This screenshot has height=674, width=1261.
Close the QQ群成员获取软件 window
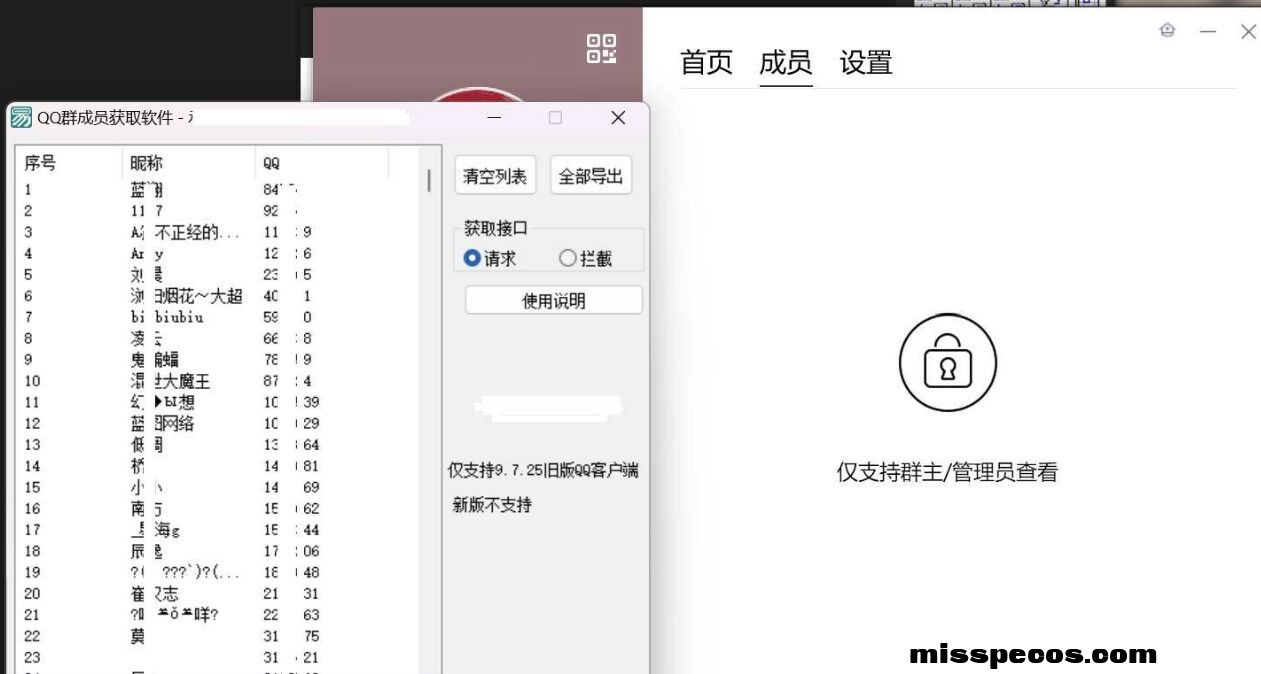tap(618, 118)
